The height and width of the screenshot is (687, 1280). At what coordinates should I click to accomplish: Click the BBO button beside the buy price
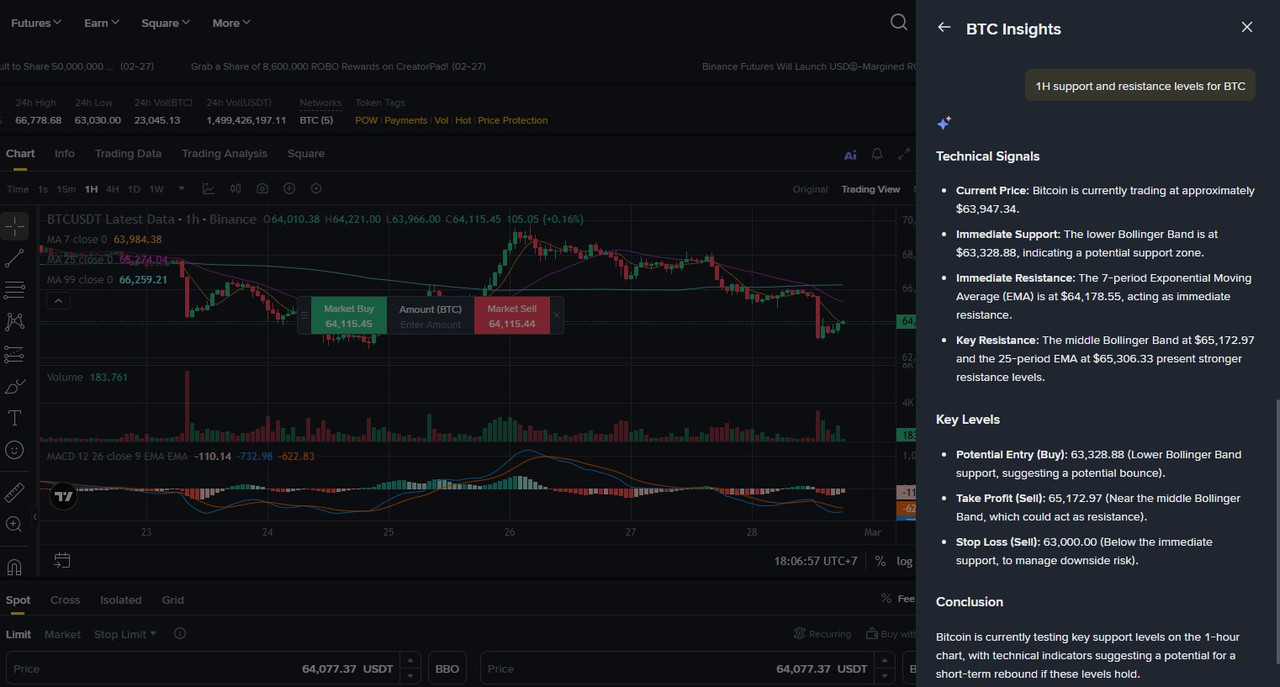[x=448, y=668]
